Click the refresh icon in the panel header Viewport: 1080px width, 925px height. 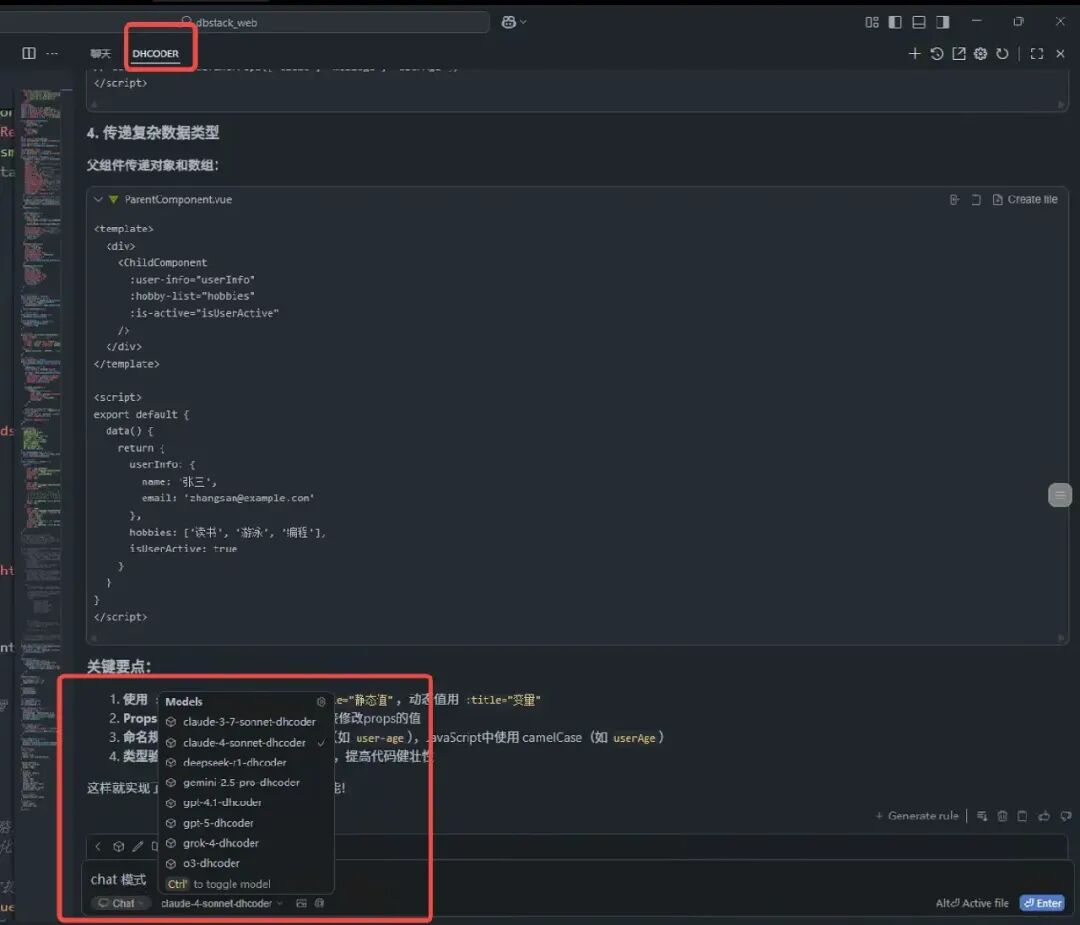coord(1002,54)
